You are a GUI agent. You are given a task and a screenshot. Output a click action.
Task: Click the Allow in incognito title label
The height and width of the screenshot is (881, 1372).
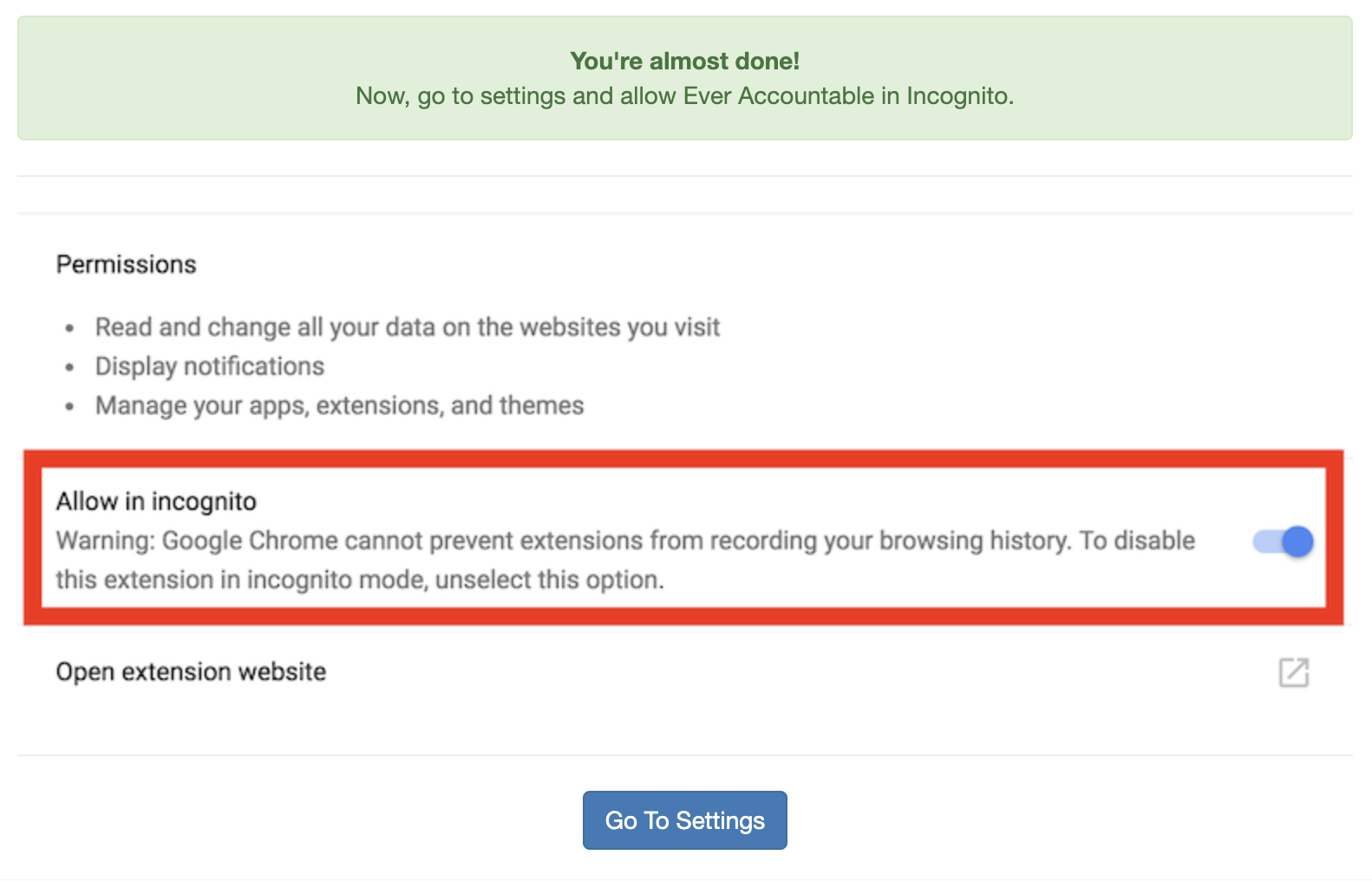click(156, 501)
